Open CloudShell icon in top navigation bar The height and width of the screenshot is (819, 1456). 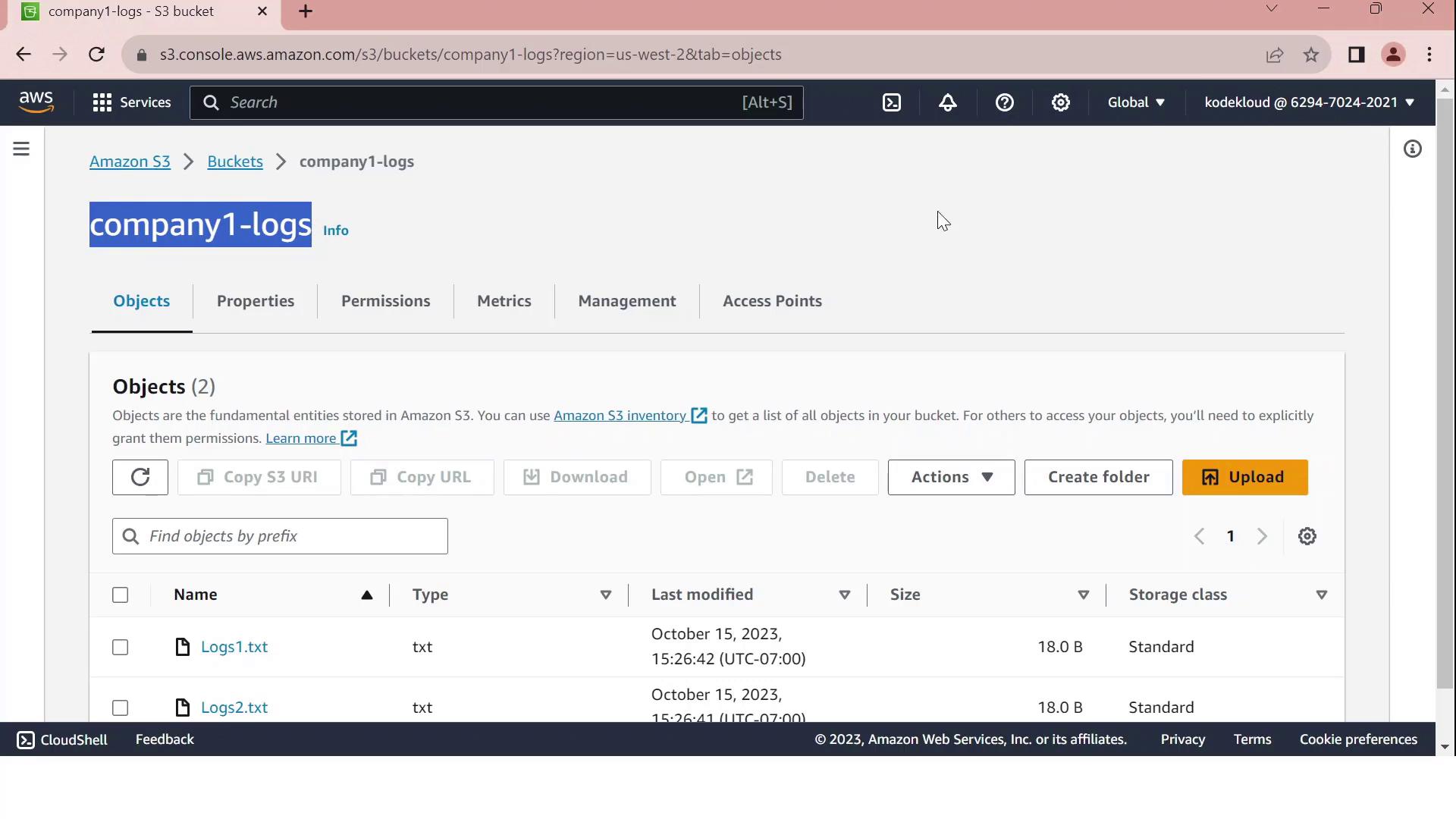[x=892, y=102]
